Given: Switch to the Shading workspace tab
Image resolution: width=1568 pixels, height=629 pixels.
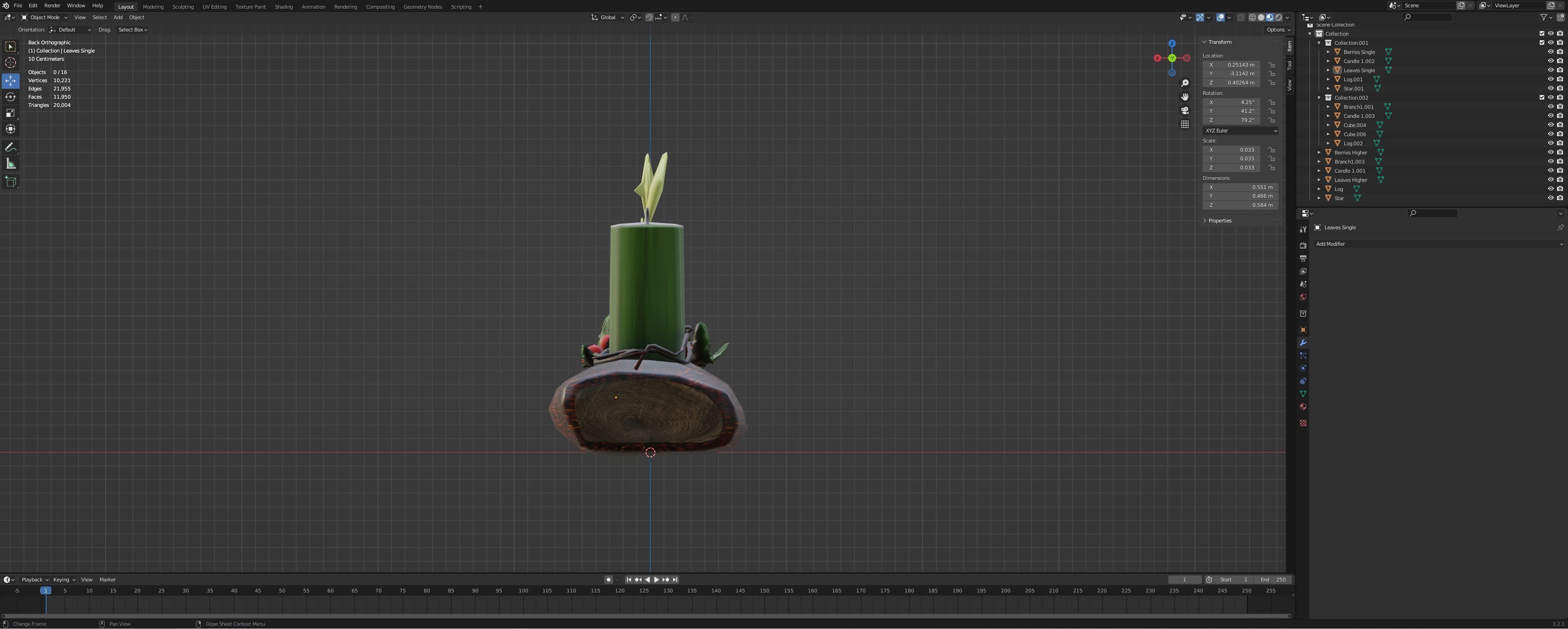Looking at the screenshot, I should [x=284, y=7].
